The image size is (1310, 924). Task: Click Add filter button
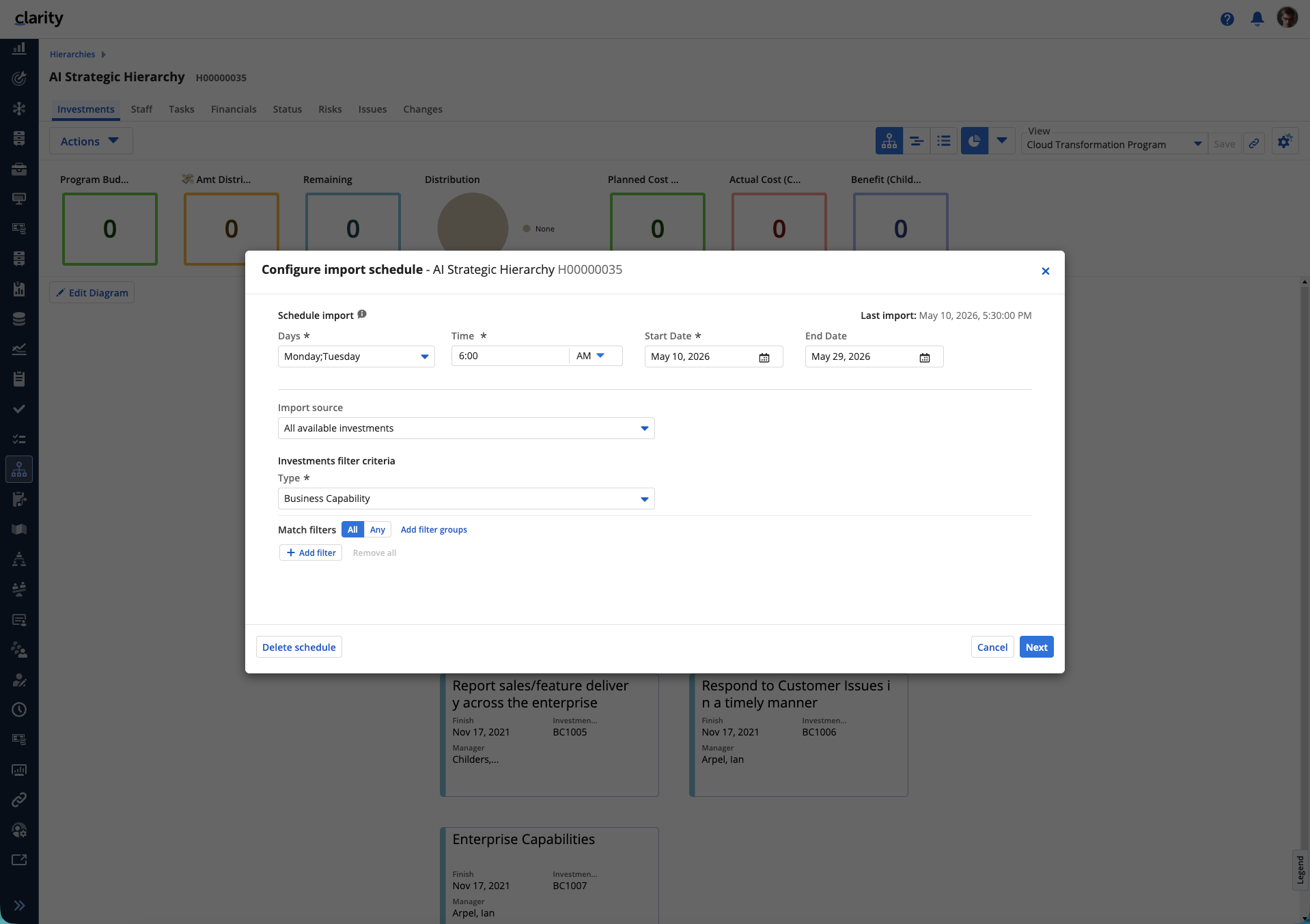coord(311,552)
